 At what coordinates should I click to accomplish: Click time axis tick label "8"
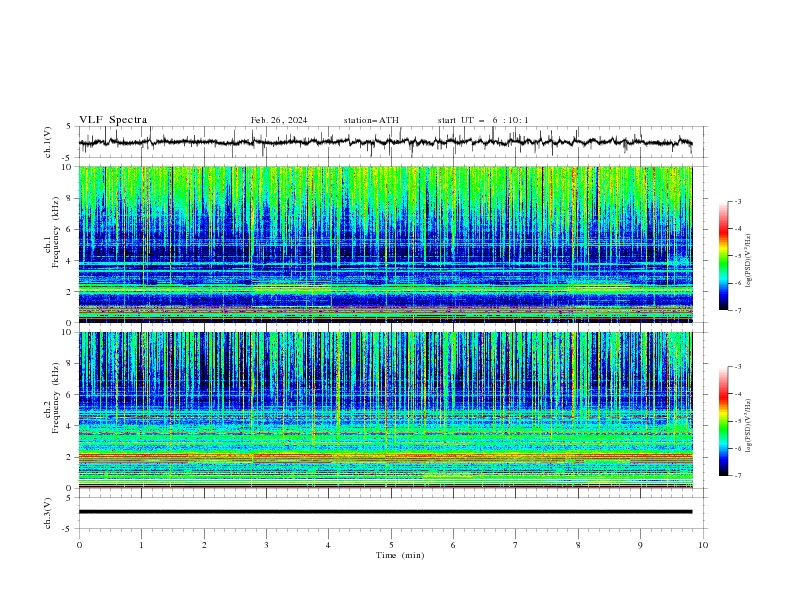[578, 545]
